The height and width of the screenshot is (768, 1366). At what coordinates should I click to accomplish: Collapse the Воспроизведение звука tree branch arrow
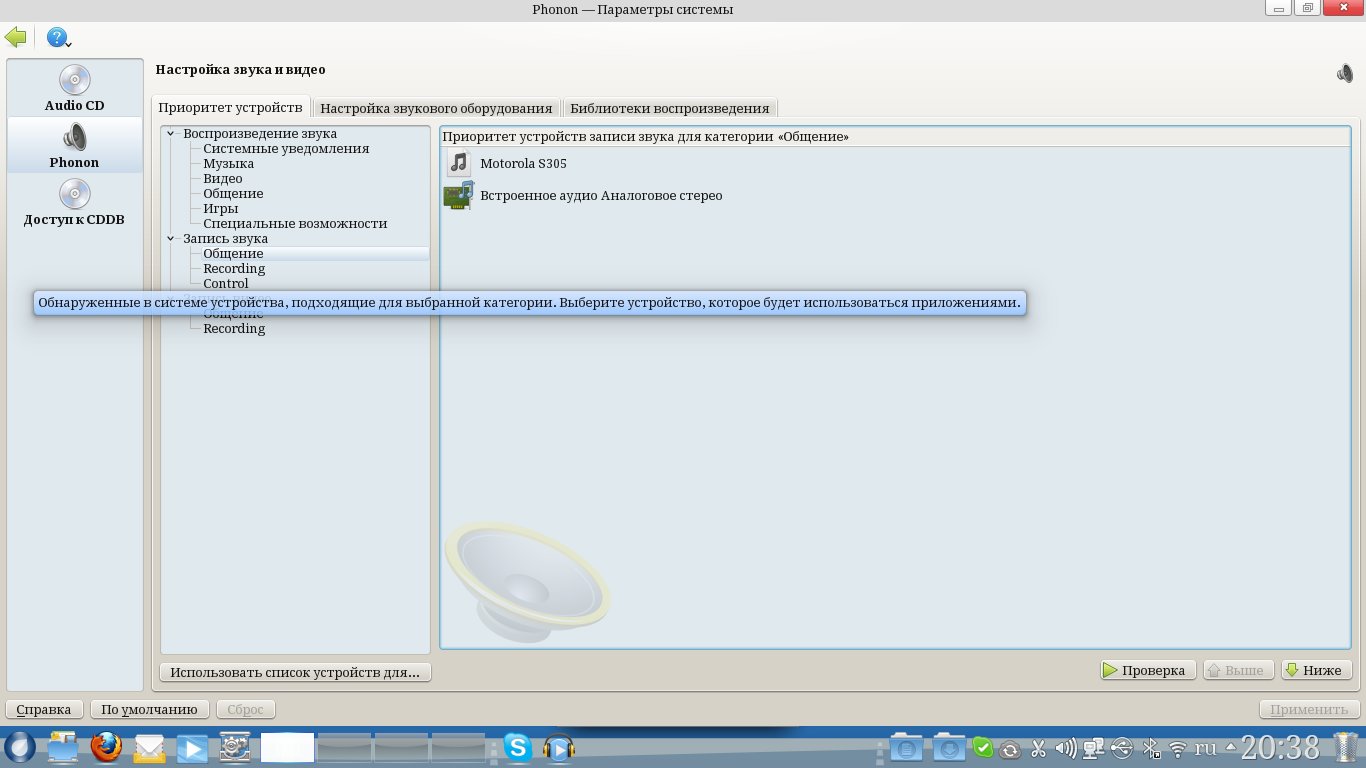tap(171, 133)
